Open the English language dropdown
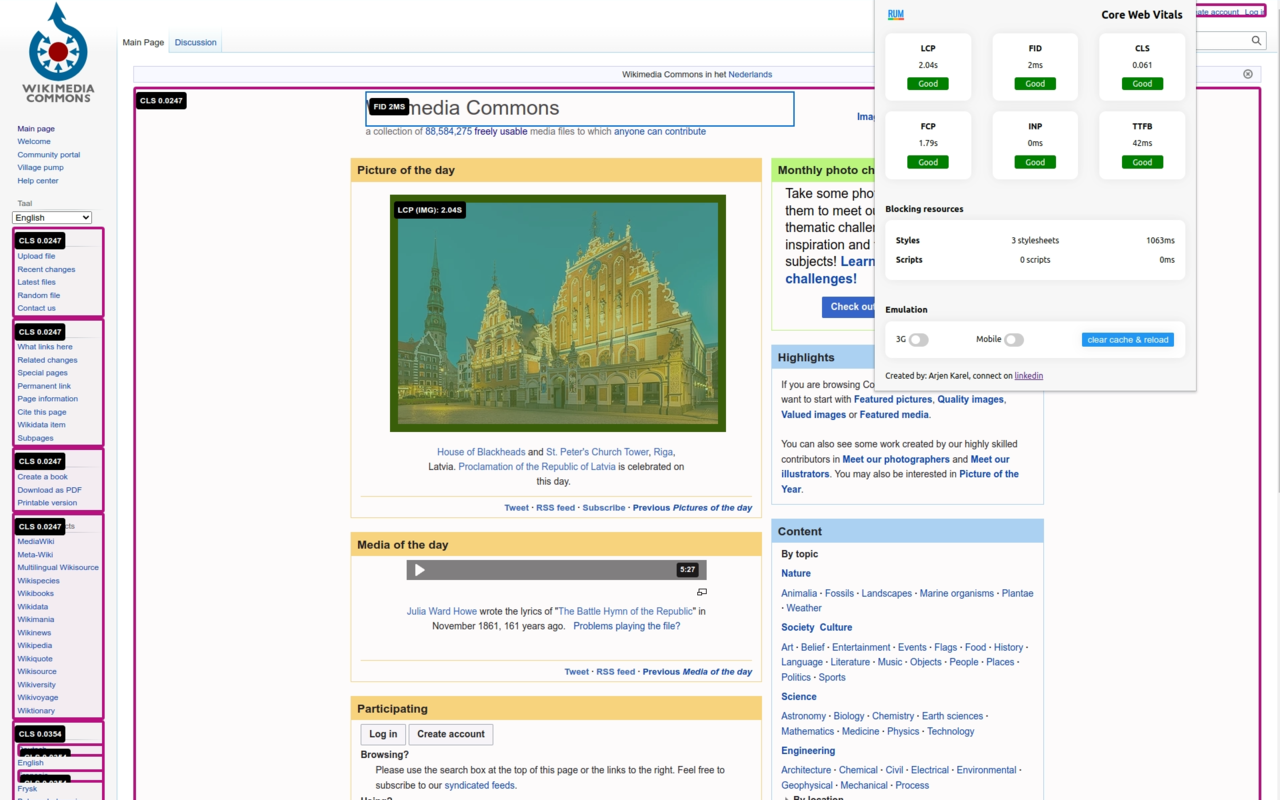 click(51, 217)
